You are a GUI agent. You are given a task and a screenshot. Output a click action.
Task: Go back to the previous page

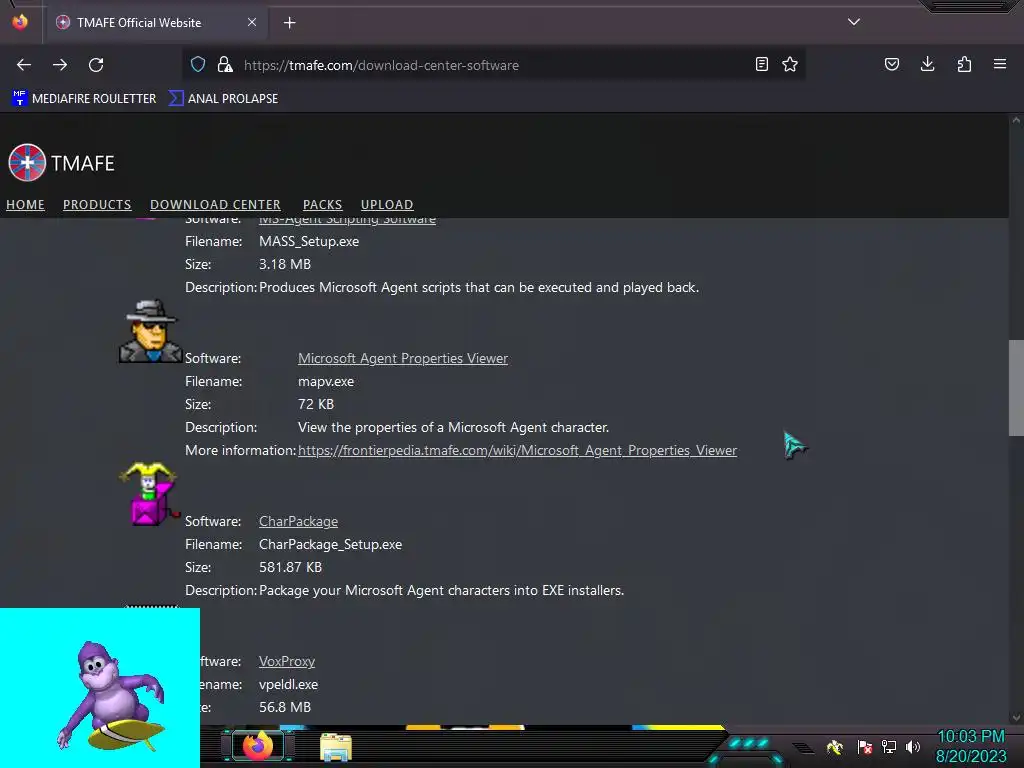(24, 65)
